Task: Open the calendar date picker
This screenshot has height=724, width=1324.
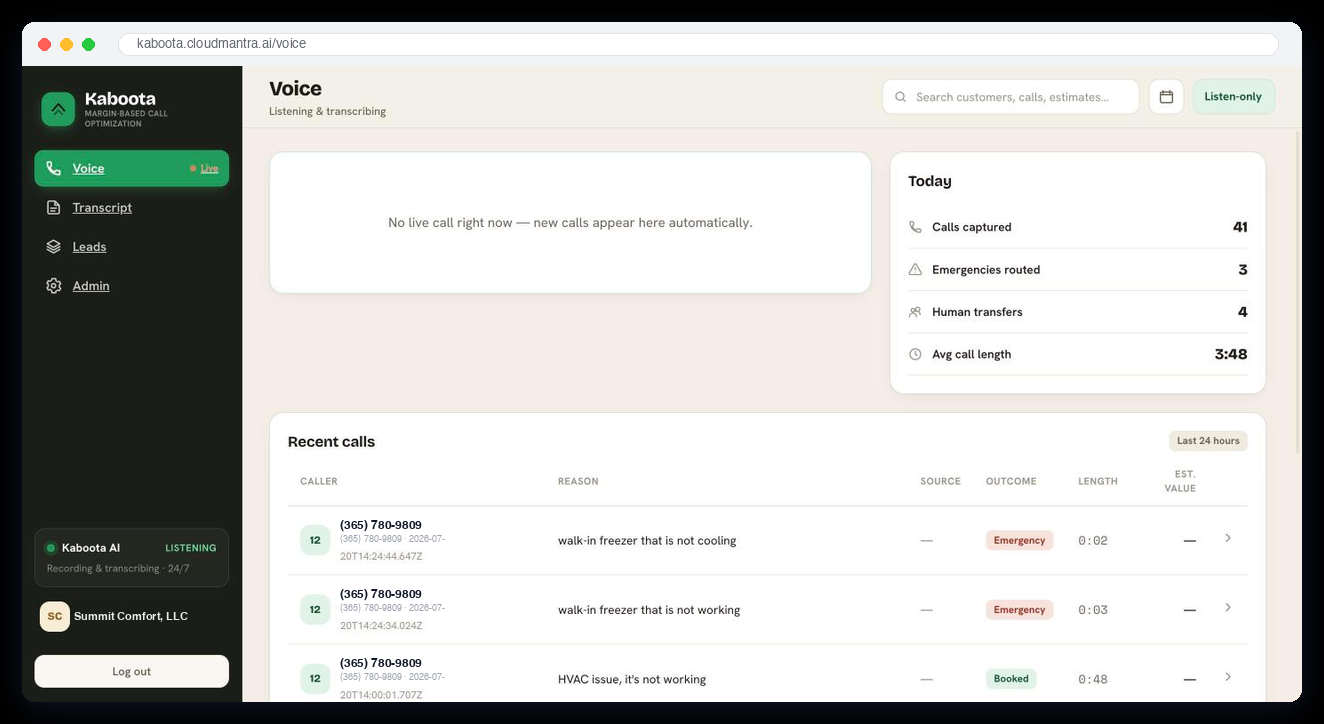Action: click(x=1166, y=97)
